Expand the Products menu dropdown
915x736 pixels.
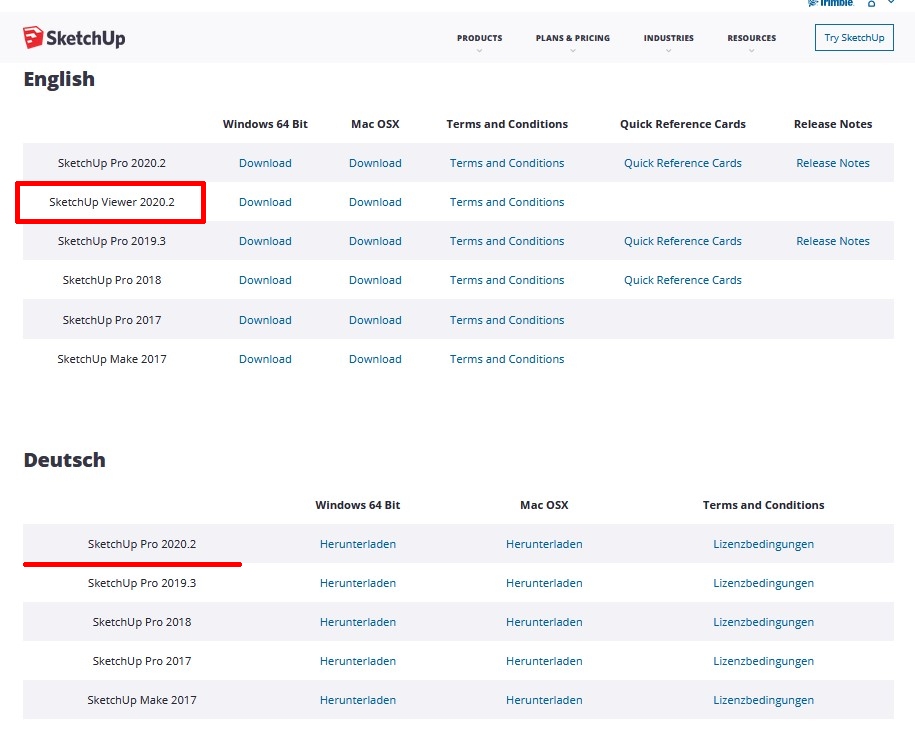479,39
